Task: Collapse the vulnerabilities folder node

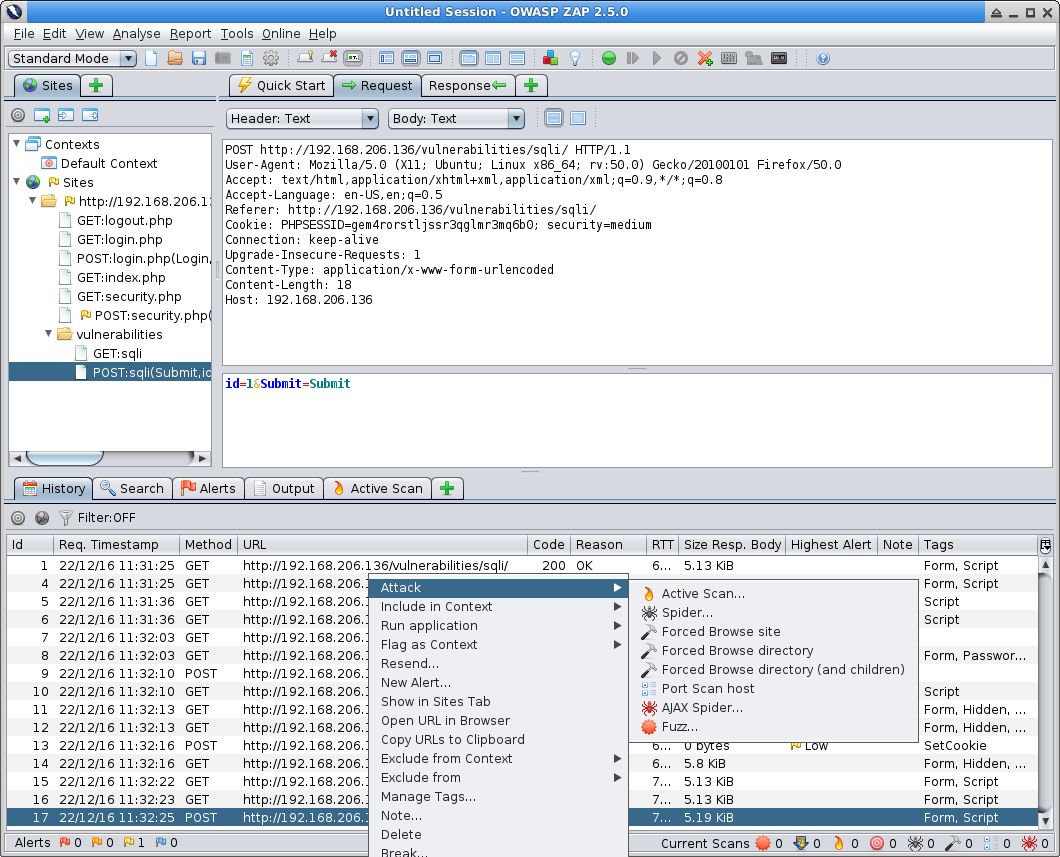Action: pos(49,334)
